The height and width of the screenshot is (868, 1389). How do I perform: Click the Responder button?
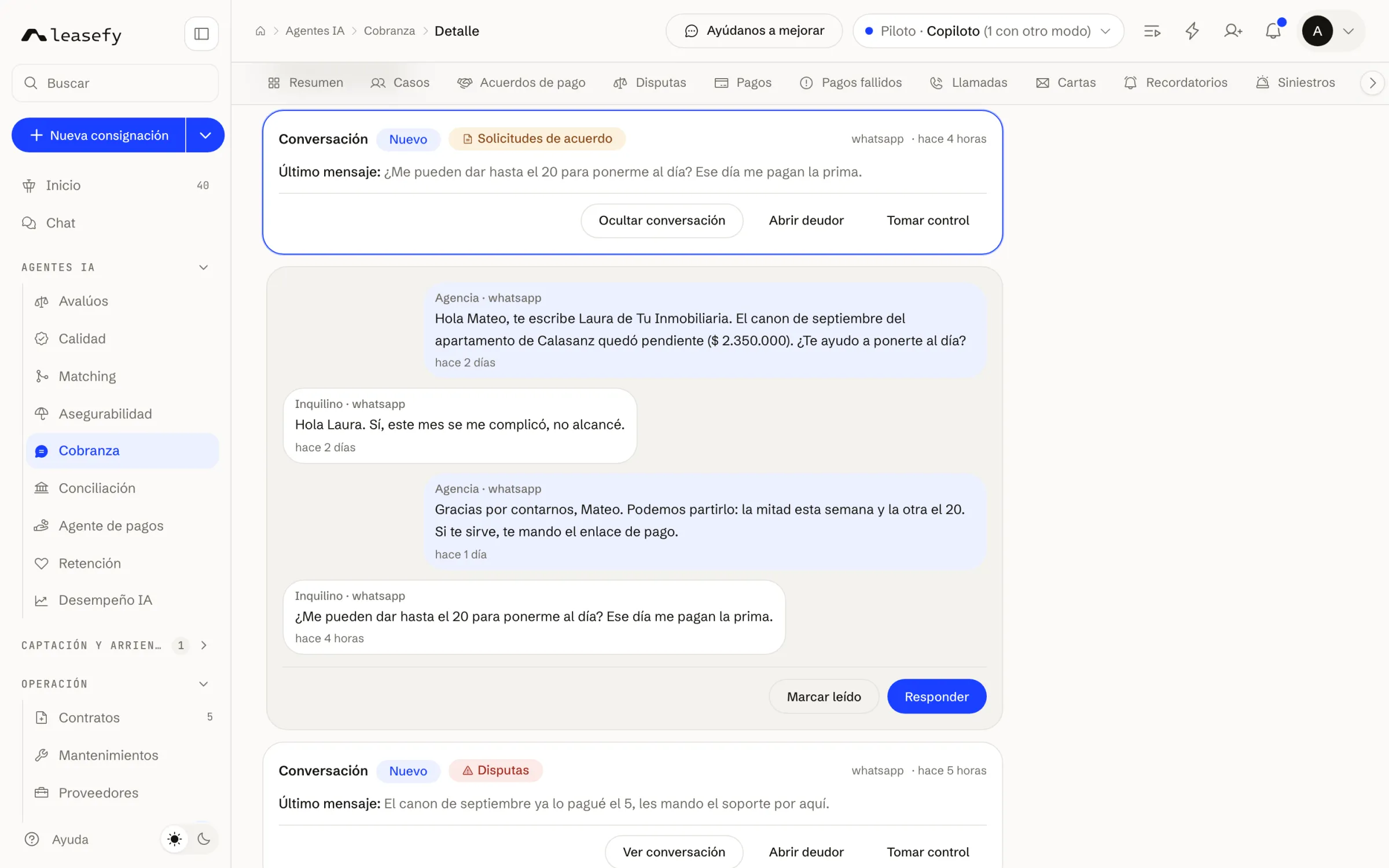936,697
